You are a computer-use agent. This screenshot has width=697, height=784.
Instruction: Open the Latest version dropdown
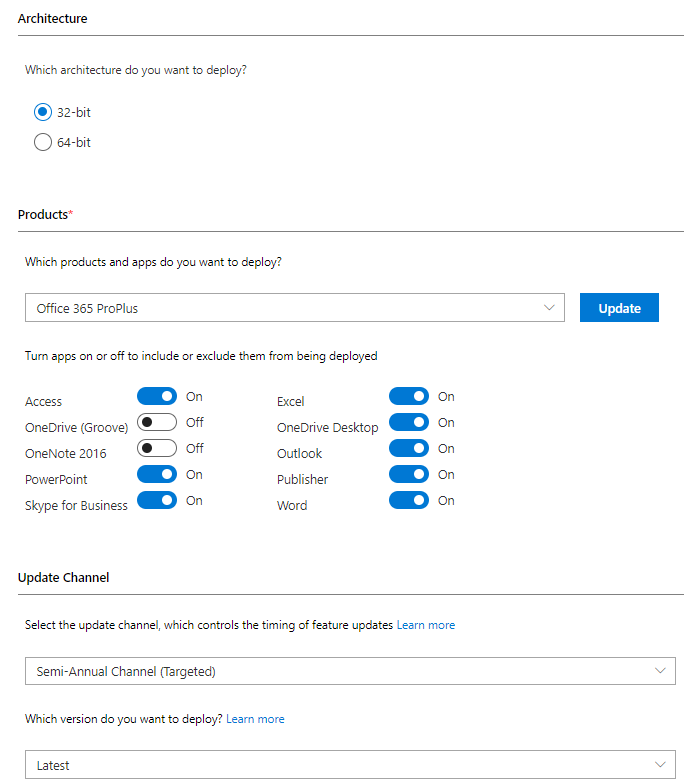tap(350, 764)
